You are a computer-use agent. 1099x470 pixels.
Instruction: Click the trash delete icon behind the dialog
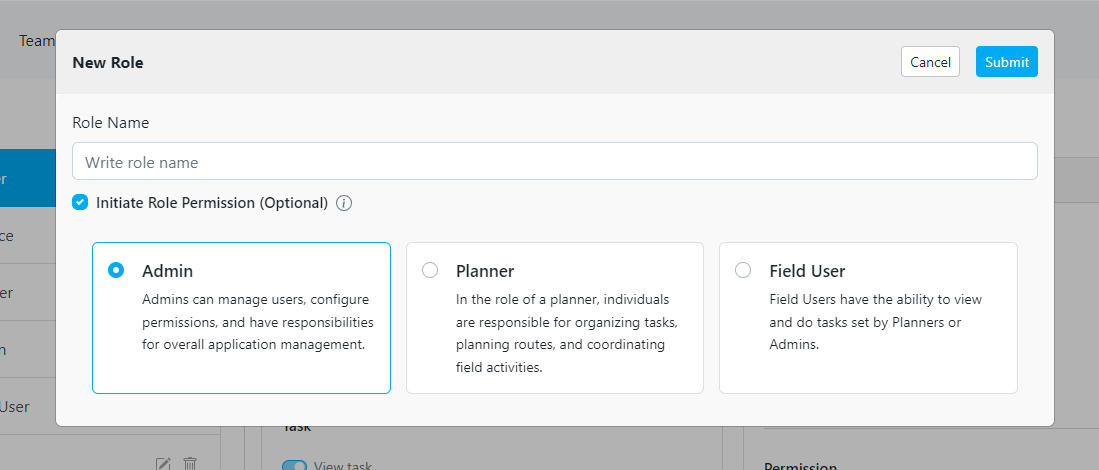[190, 463]
